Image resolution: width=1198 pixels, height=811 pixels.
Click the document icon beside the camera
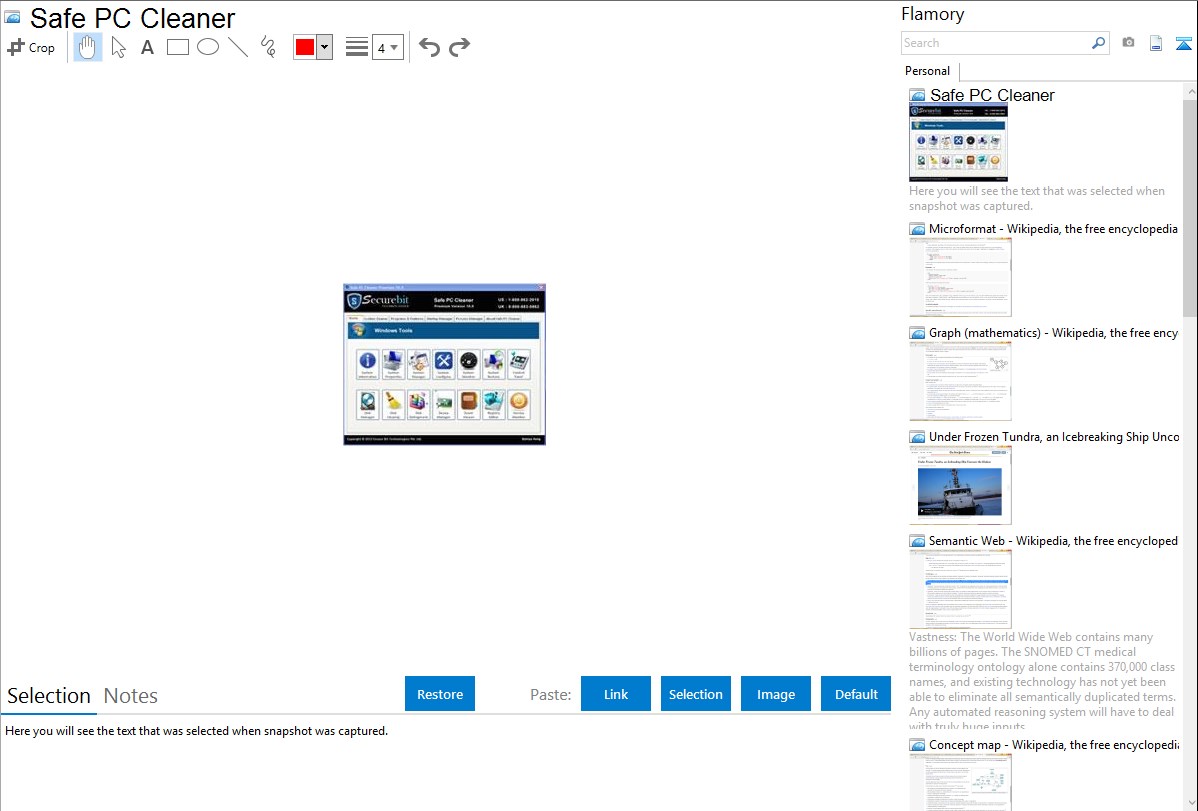point(1156,43)
